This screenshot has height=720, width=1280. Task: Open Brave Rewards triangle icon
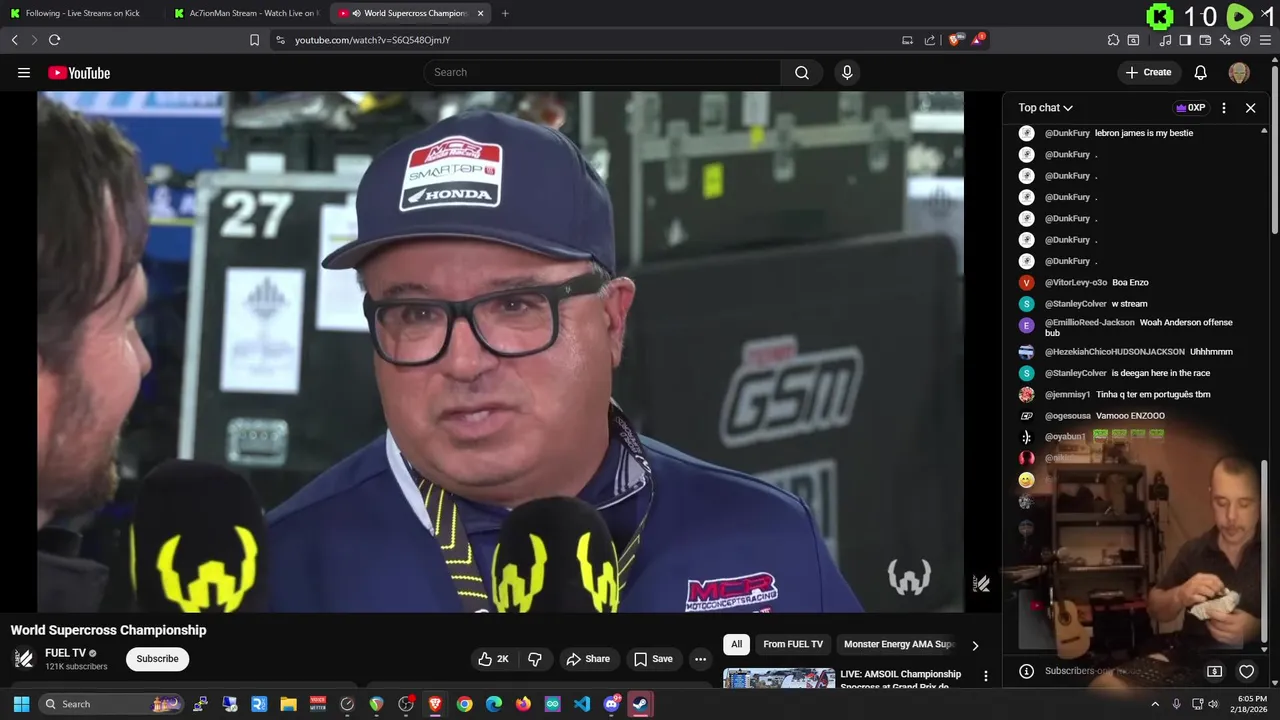click(977, 40)
